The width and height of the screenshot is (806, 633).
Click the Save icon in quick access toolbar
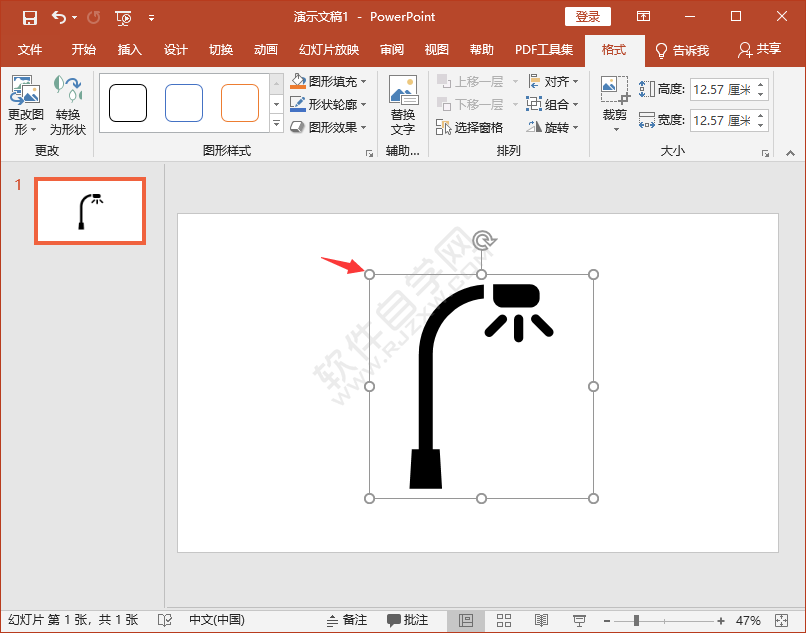pos(29,17)
